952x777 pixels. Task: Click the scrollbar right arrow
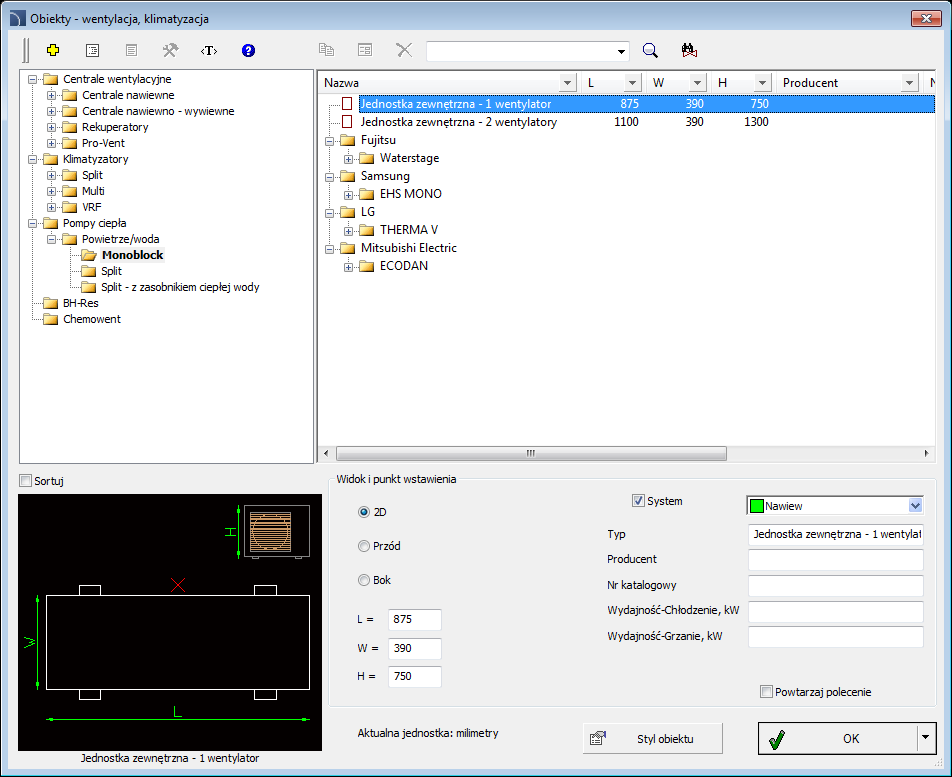pyautogui.click(x=926, y=453)
